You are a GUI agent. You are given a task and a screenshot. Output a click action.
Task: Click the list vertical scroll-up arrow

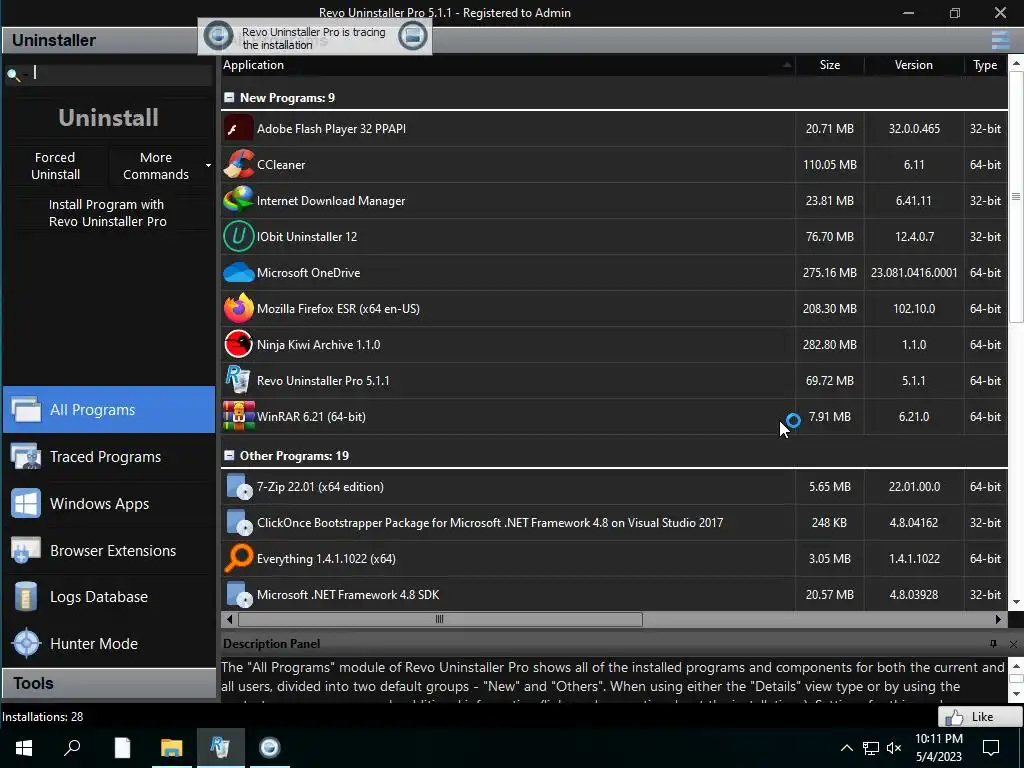[1016, 63]
